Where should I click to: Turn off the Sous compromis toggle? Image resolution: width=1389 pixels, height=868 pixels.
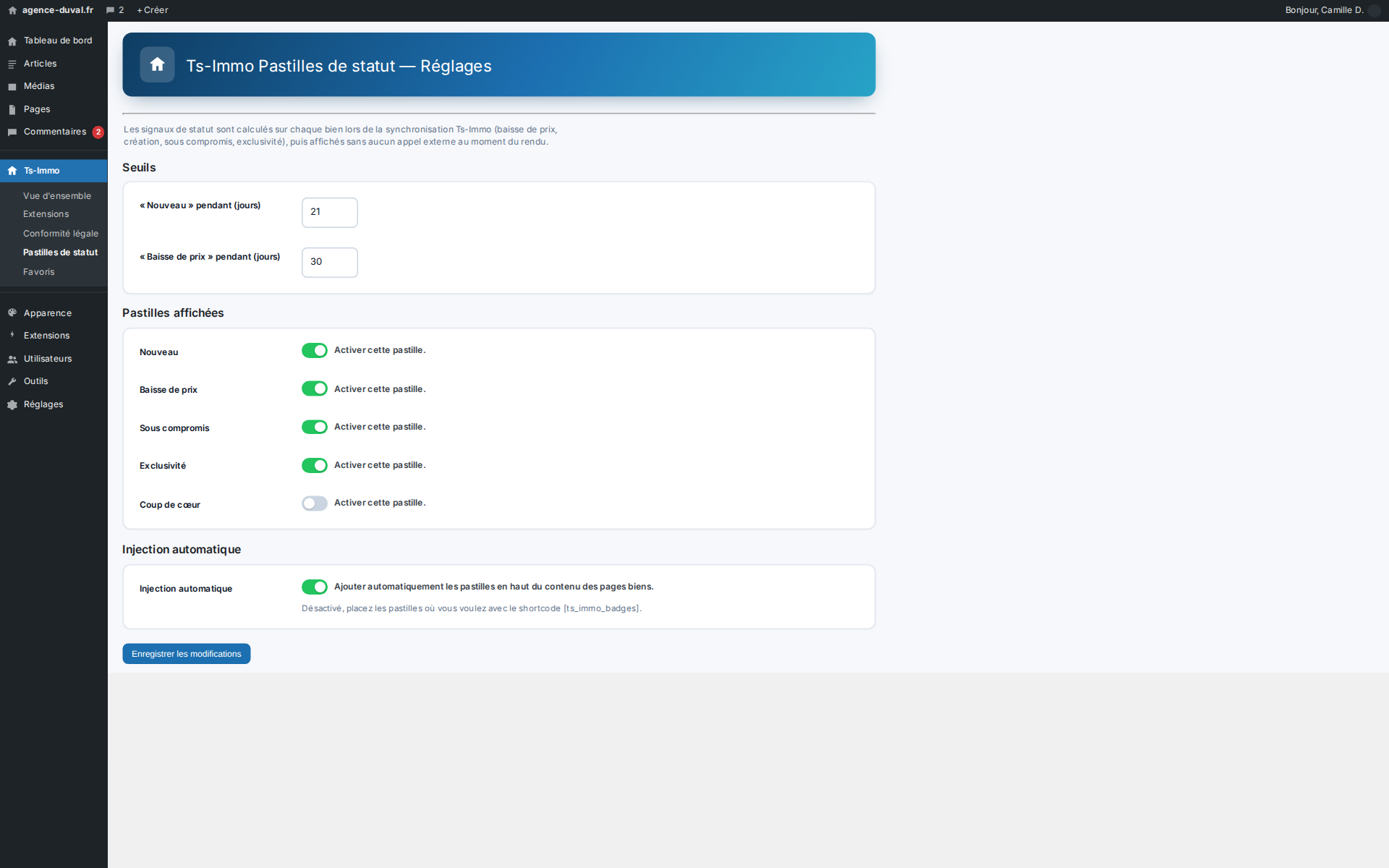[x=315, y=427]
